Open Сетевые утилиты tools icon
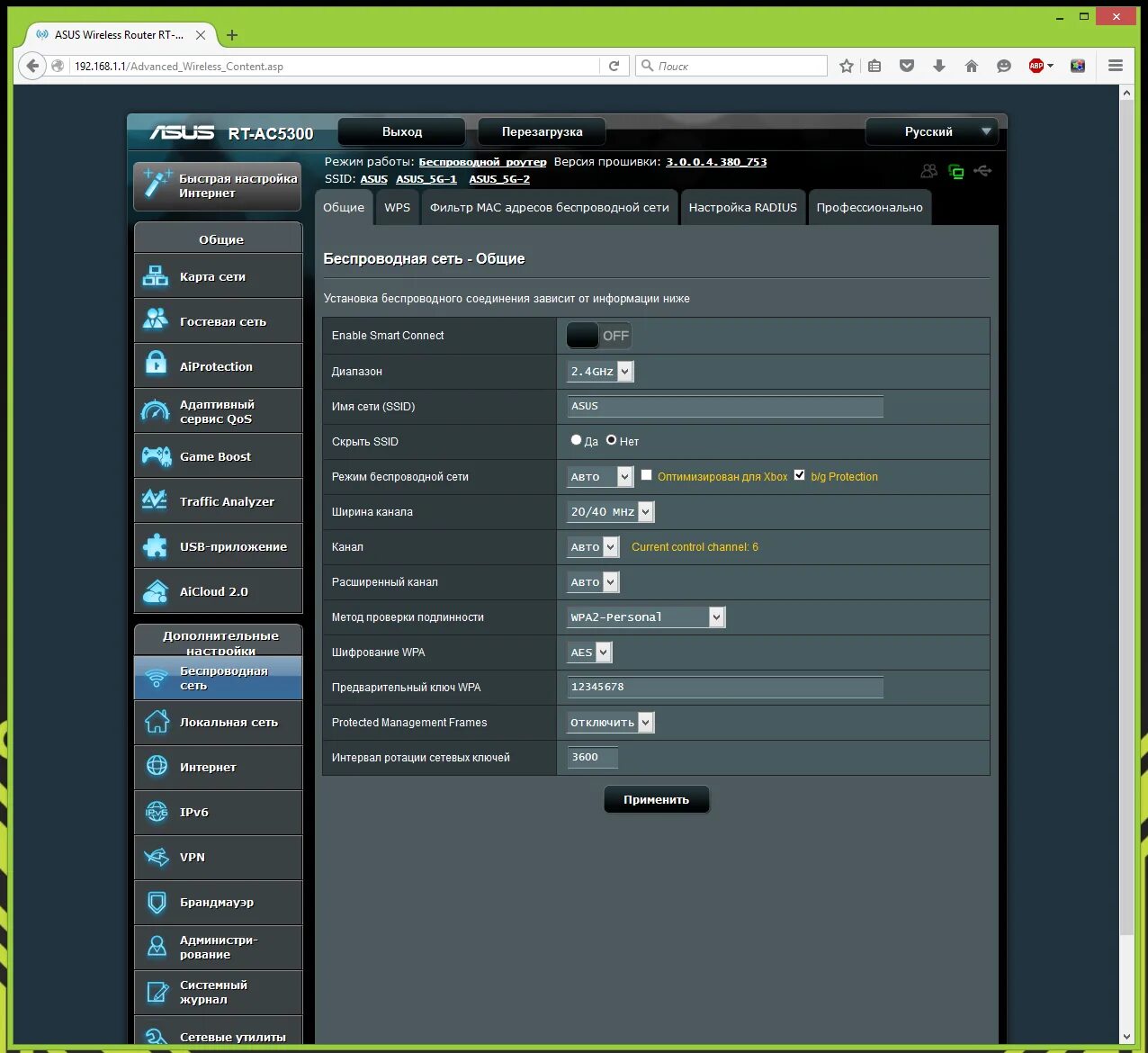Screen dimensions: 1148x1053 click(x=157, y=1037)
